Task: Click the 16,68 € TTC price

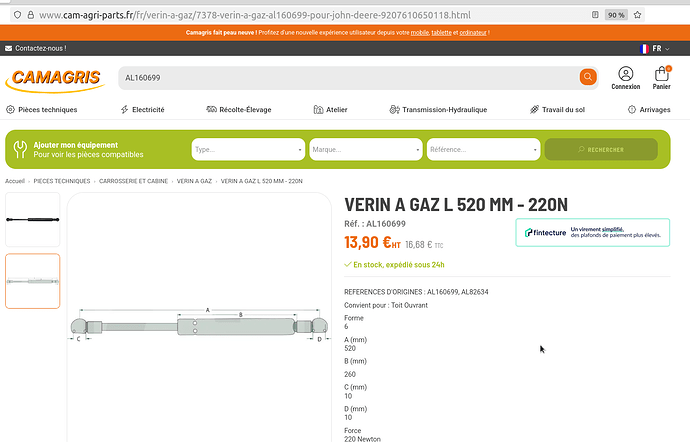Action: (x=424, y=245)
